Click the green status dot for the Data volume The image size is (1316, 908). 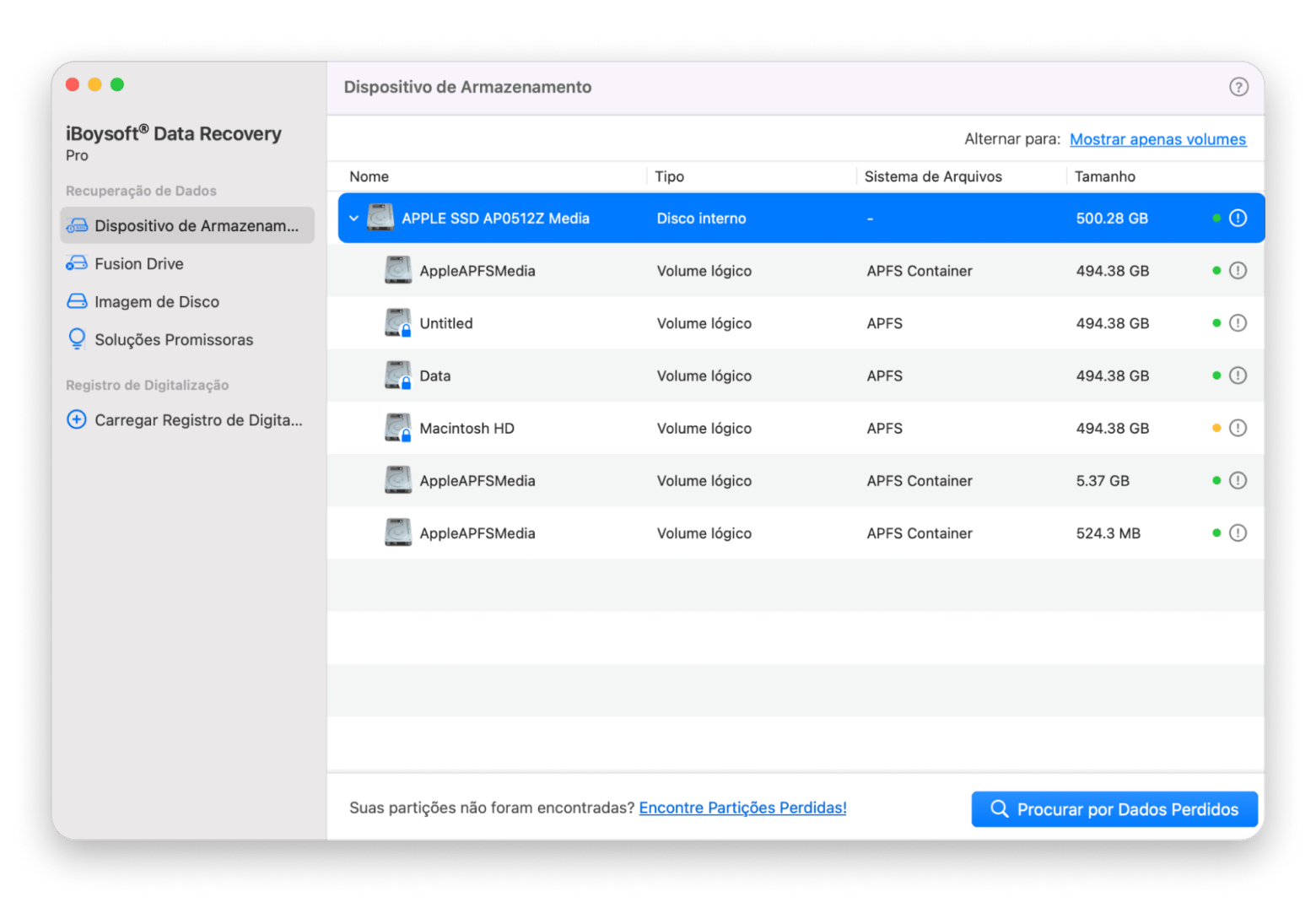point(1216,376)
